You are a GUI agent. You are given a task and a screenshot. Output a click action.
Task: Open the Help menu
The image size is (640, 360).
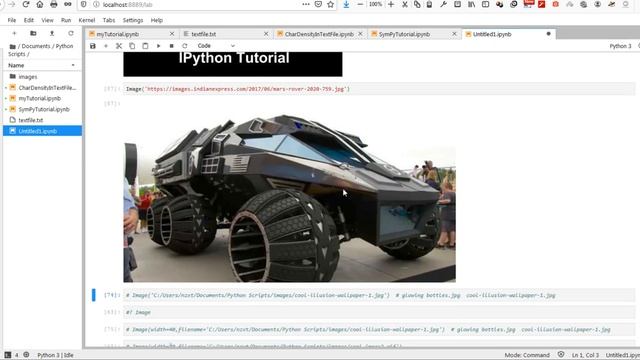[x=157, y=20]
